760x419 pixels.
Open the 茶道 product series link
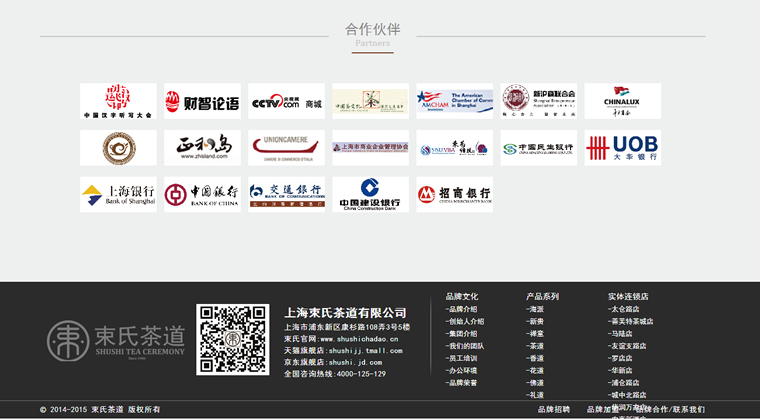coord(536,346)
